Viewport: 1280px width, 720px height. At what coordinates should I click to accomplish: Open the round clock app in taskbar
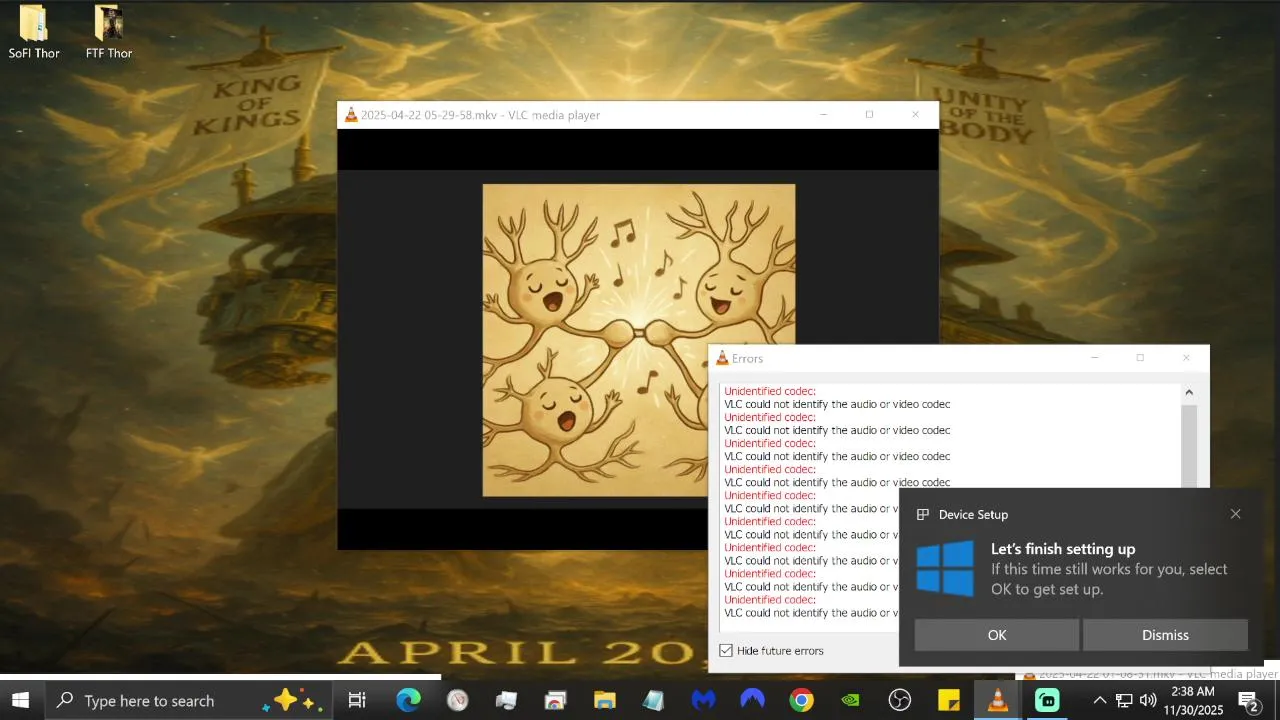[457, 701]
